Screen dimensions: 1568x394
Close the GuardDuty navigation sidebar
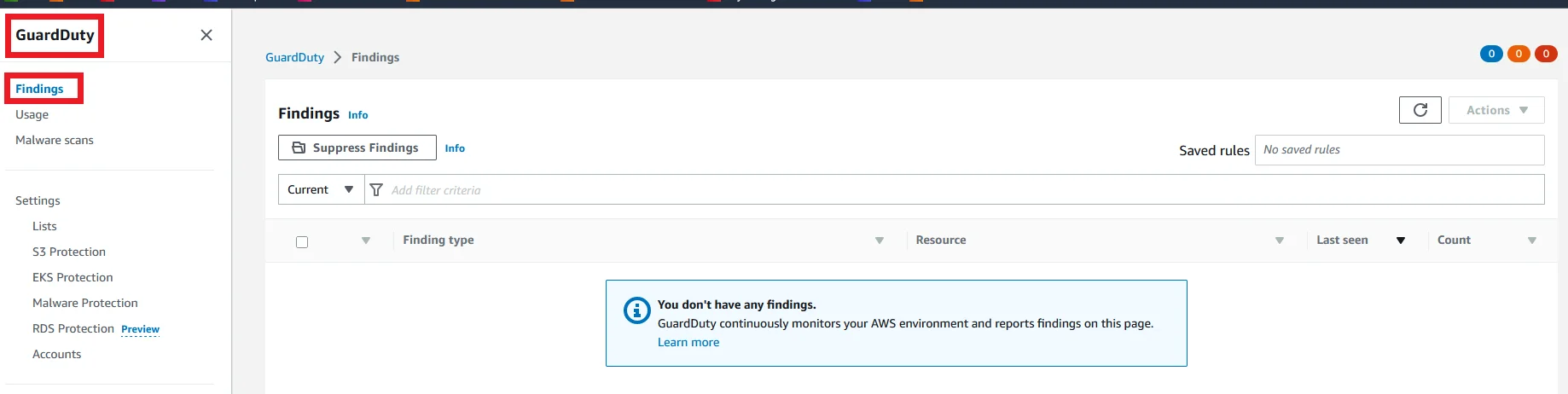[x=206, y=35]
